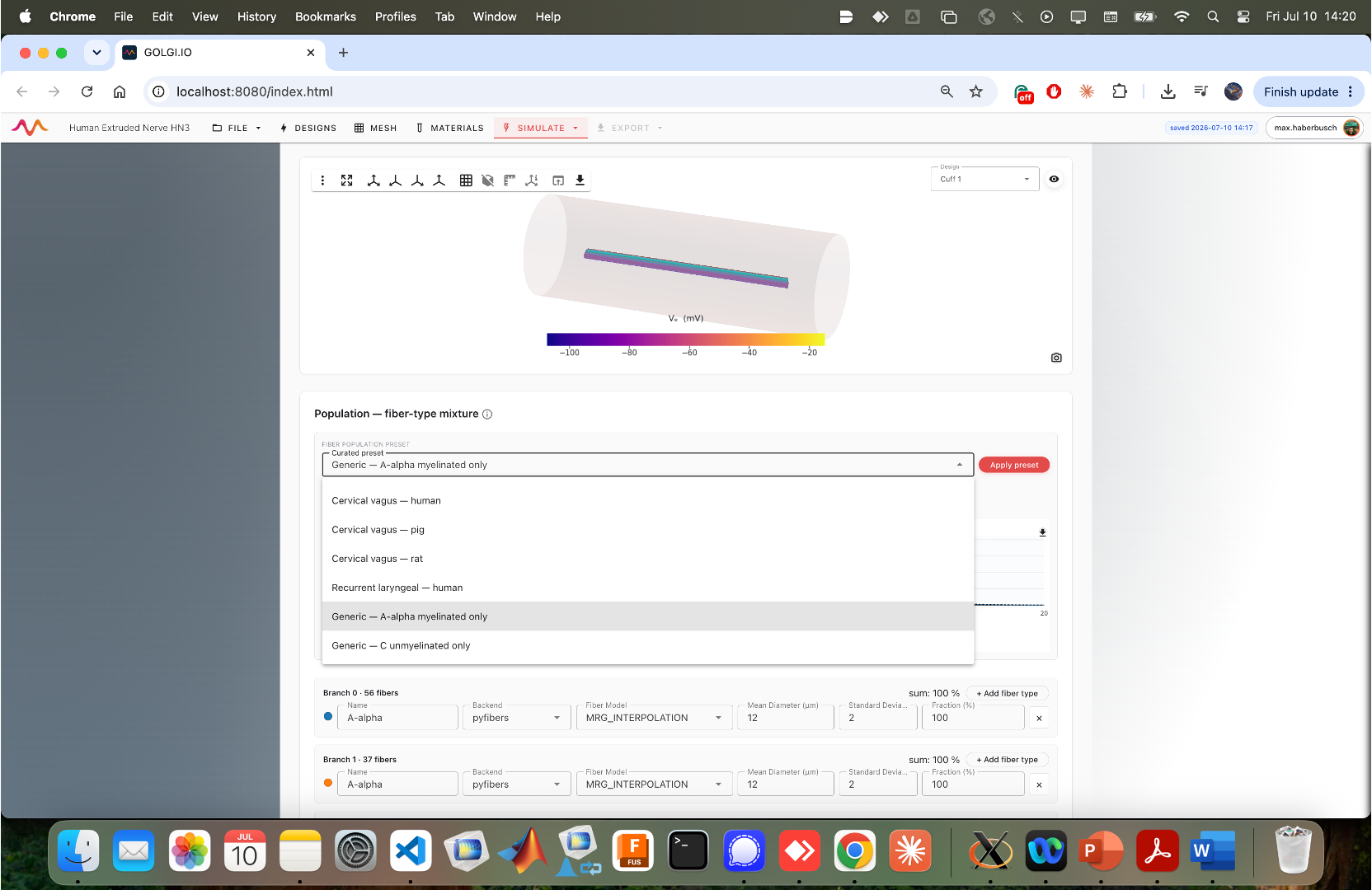Image resolution: width=1372 pixels, height=890 pixels.
Task: Open Branch 1 Fiber Model dropdown
Action: click(x=654, y=785)
